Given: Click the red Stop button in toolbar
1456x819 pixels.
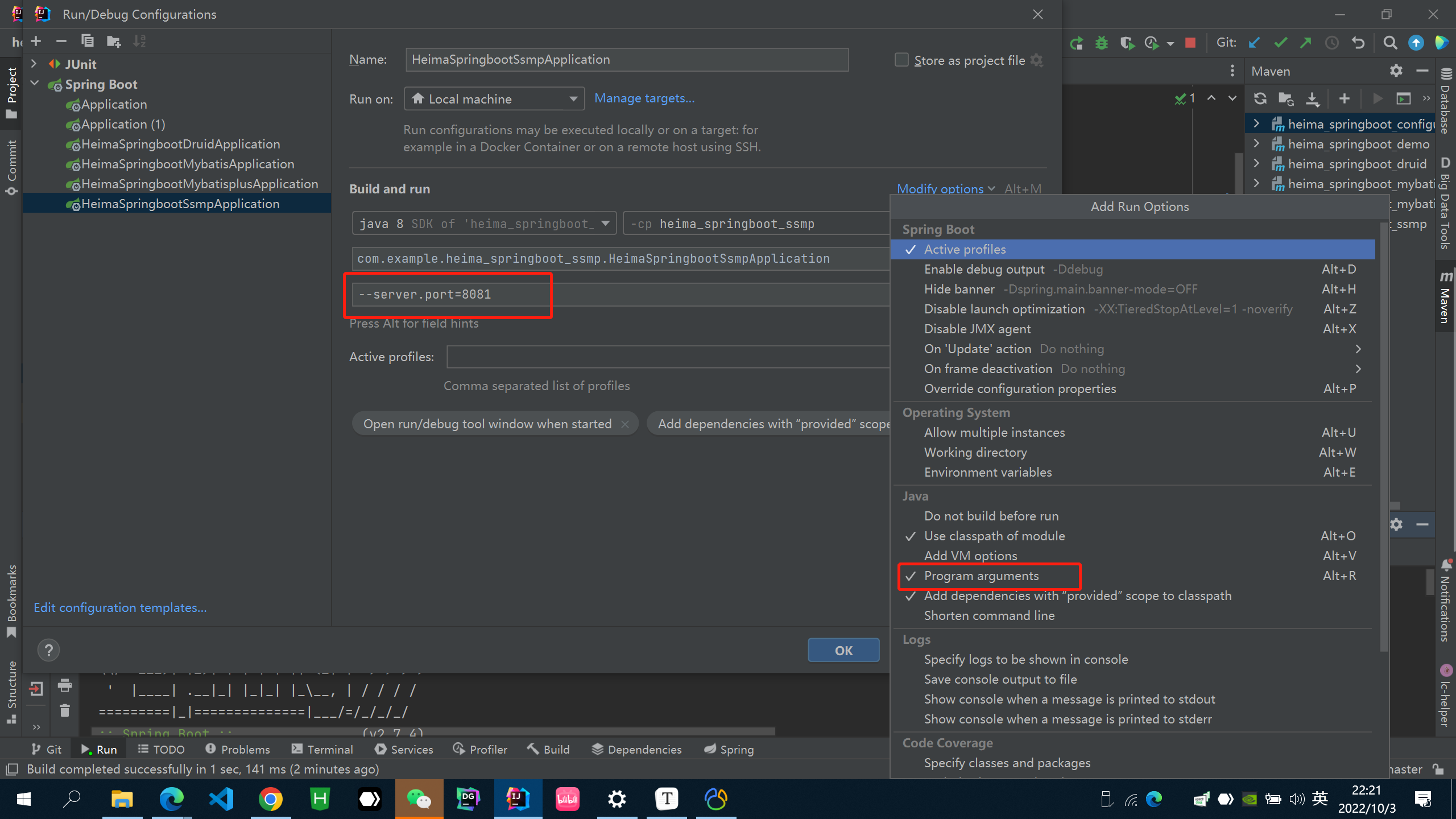Looking at the screenshot, I should (1190, 43).
